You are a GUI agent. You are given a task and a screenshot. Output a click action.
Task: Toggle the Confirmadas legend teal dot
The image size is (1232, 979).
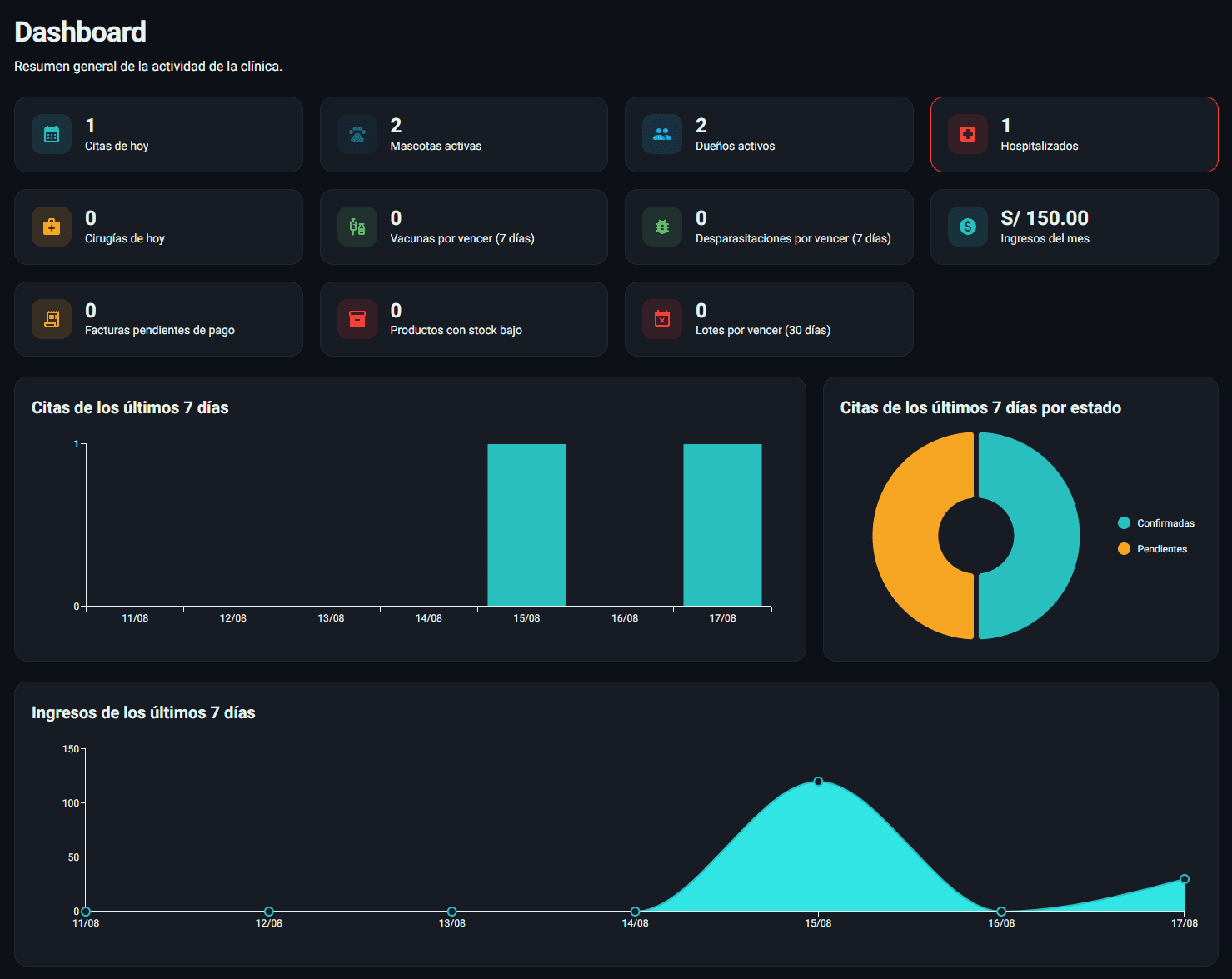pyautogui.click(x=1124, y=523)
